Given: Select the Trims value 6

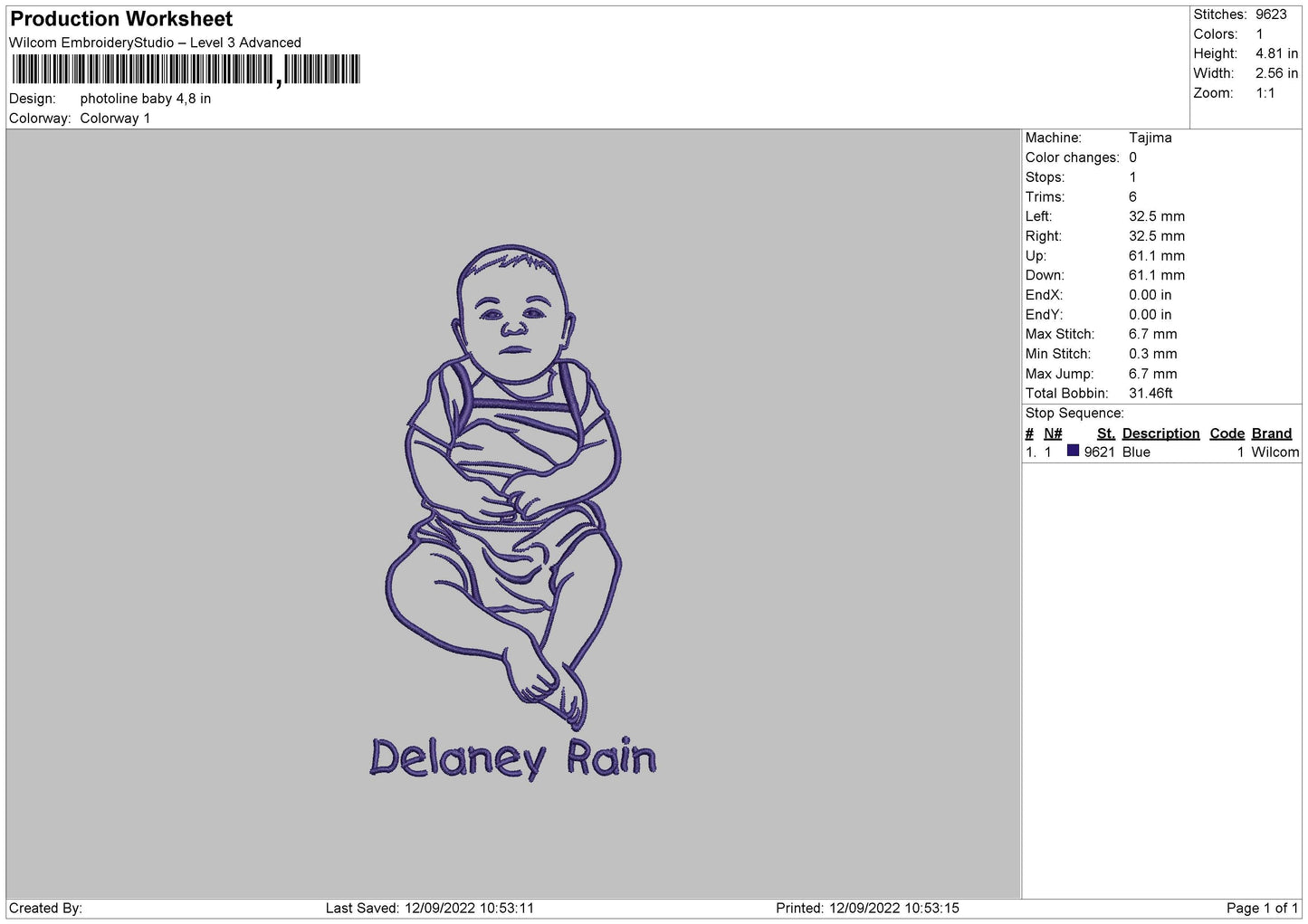Looking at the screenshot, I should pos(1132,197).
